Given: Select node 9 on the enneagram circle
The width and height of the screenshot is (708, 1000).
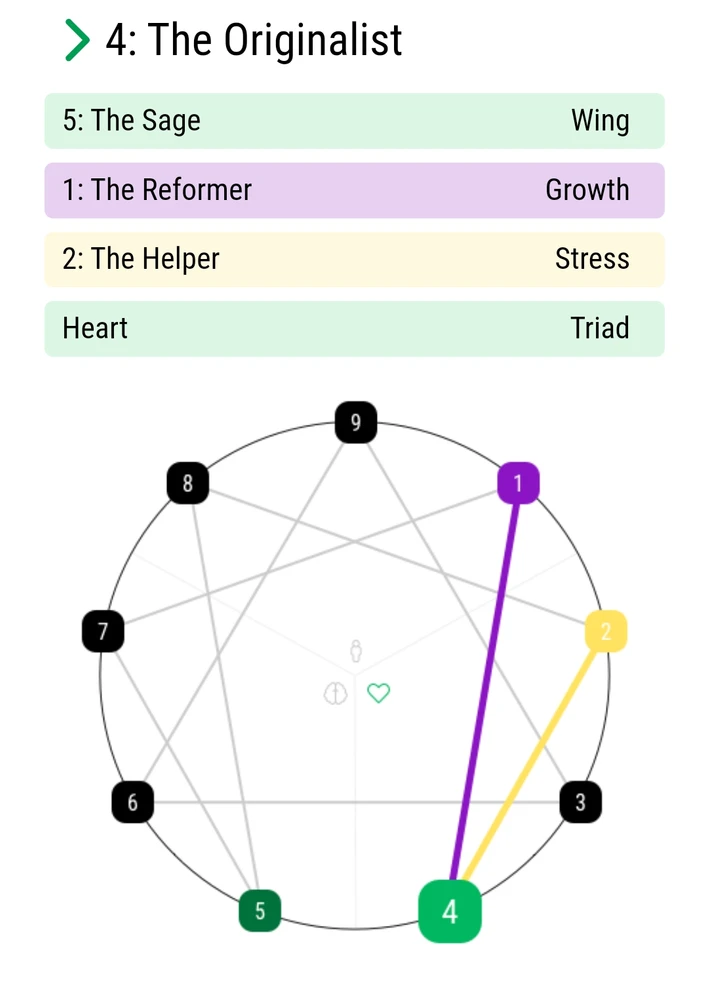Looking at the screenshot, I should [x=356, y=422].
